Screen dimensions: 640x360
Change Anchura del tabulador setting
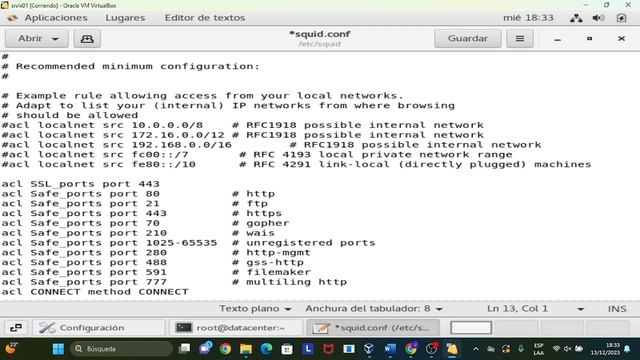(373, 309)
